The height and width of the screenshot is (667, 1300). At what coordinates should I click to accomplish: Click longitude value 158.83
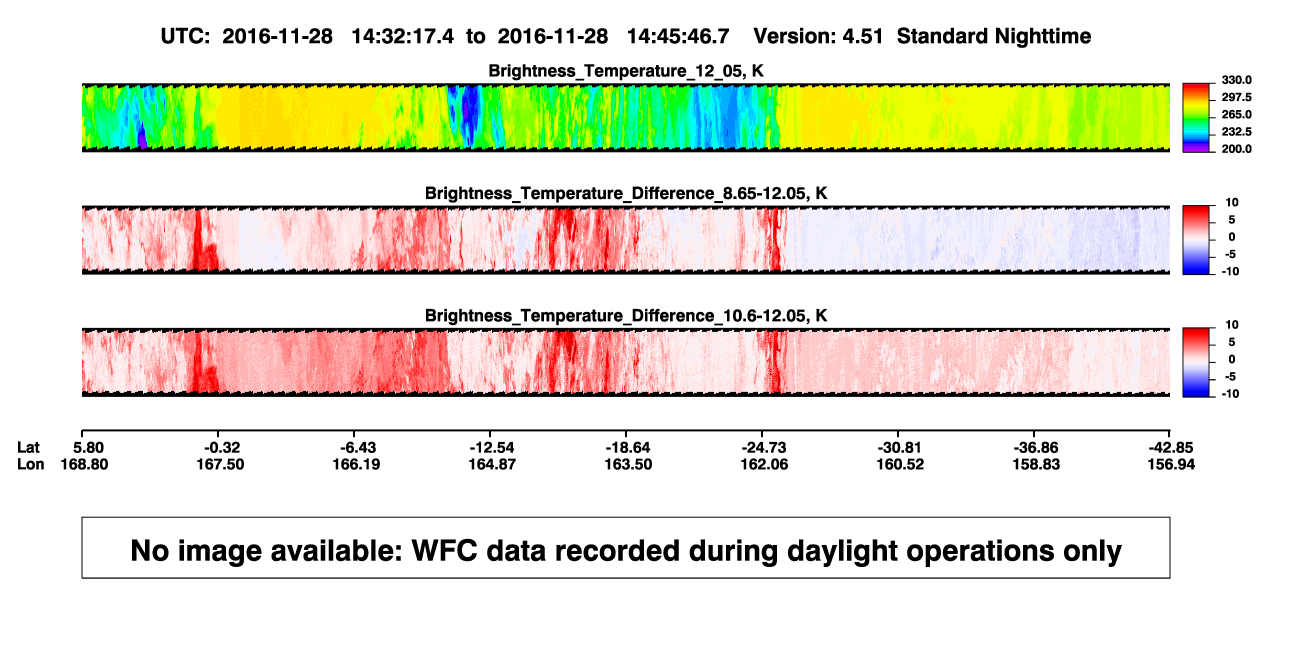tap(1036, 464)
